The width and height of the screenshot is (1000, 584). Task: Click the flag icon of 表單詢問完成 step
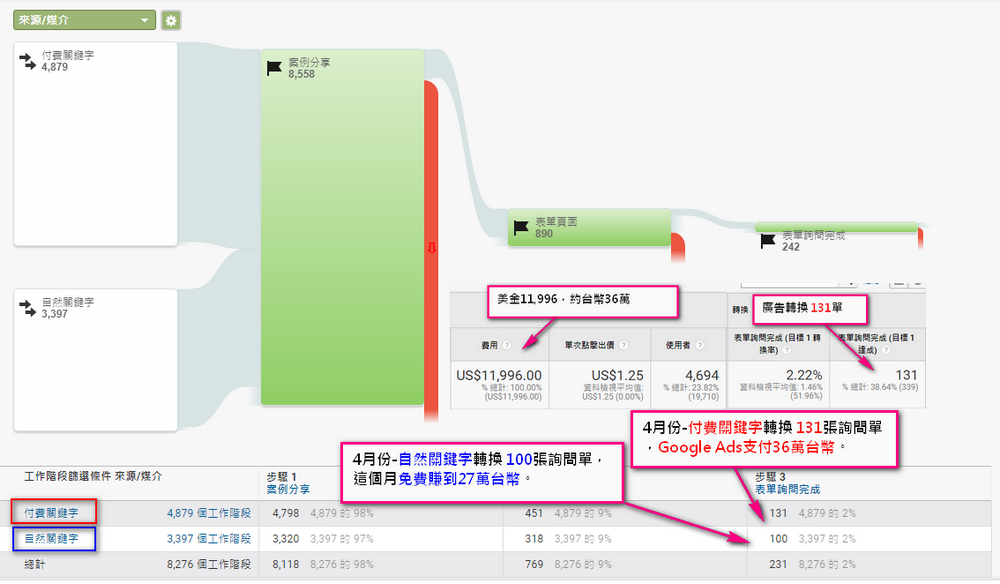point(768,241)
